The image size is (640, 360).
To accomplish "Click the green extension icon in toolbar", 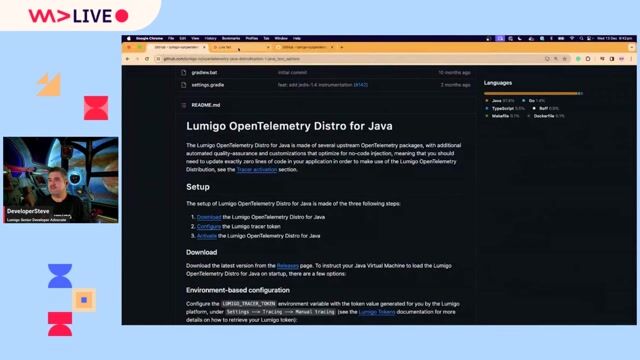I will click(x=578, y=59).
